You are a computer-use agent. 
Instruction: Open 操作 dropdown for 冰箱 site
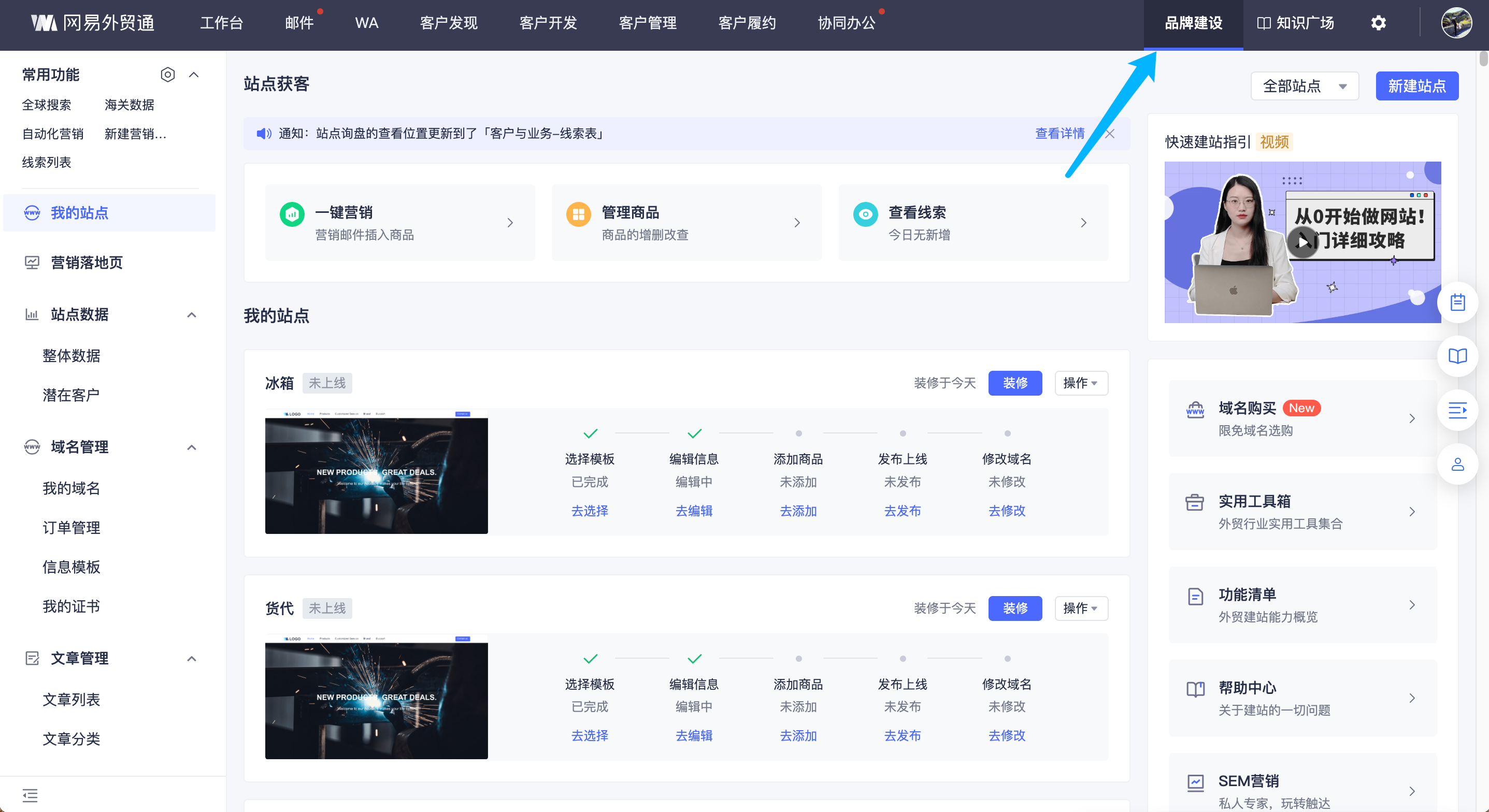pyautogui.click(x=1080, y=383)
